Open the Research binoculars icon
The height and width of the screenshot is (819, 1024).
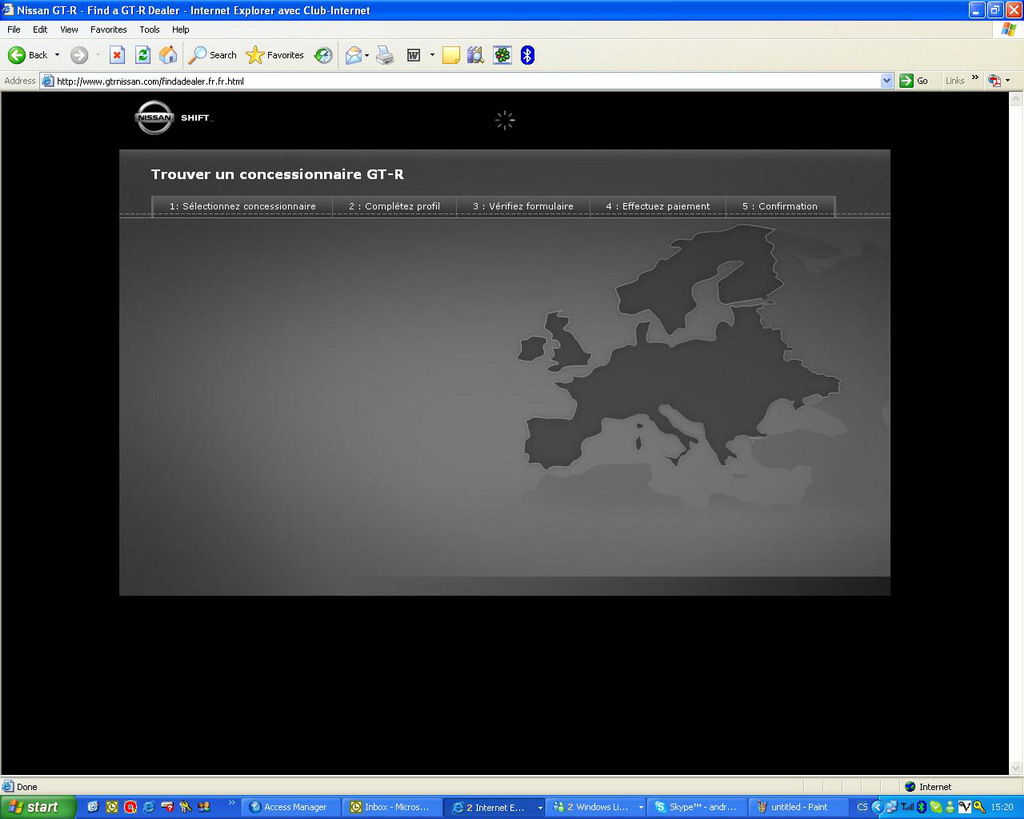475,55
